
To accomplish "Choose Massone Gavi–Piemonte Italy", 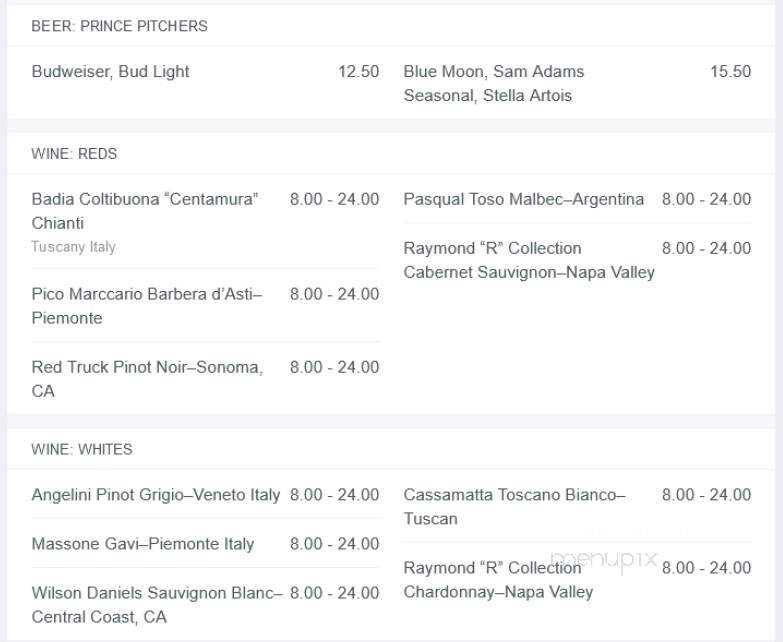I will tap(143, 544).
